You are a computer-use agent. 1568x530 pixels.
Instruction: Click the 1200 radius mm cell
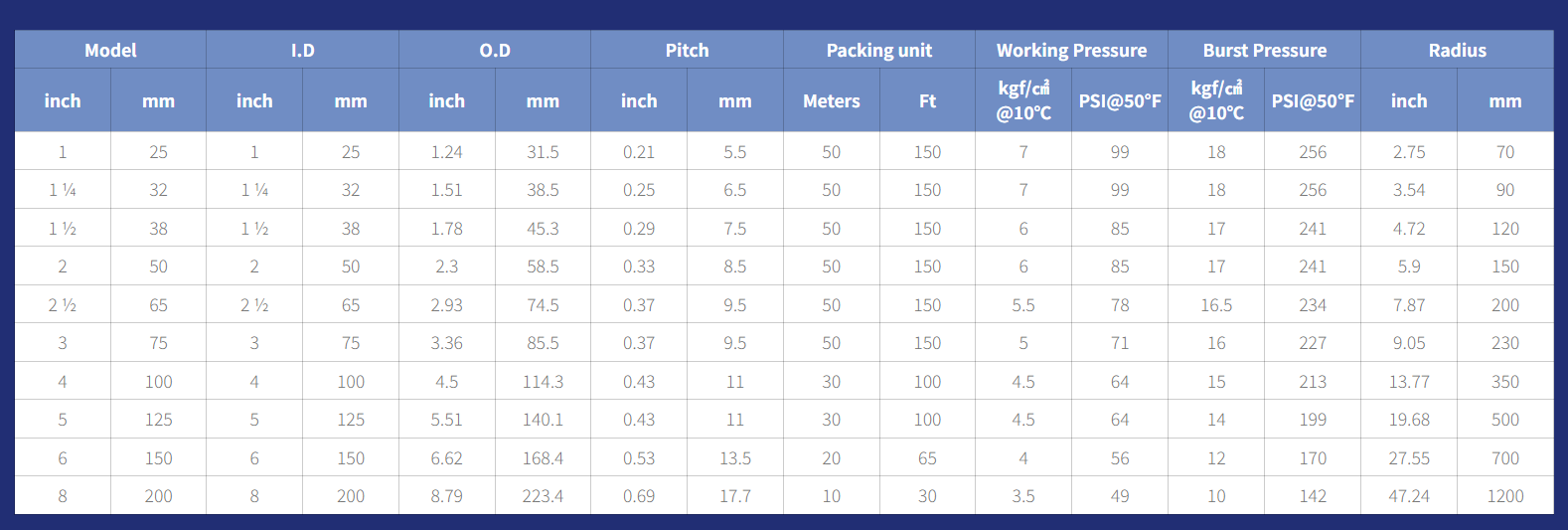pos(1505,496)
